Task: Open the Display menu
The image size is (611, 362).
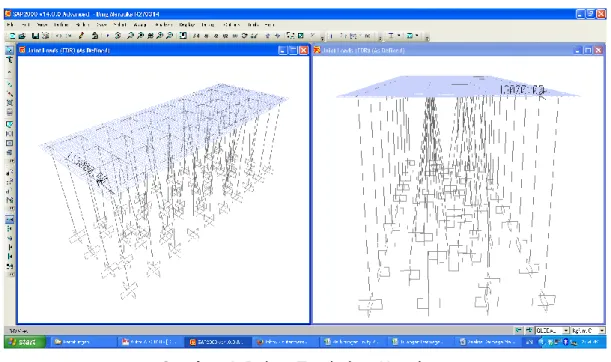Action: point(187,25)
